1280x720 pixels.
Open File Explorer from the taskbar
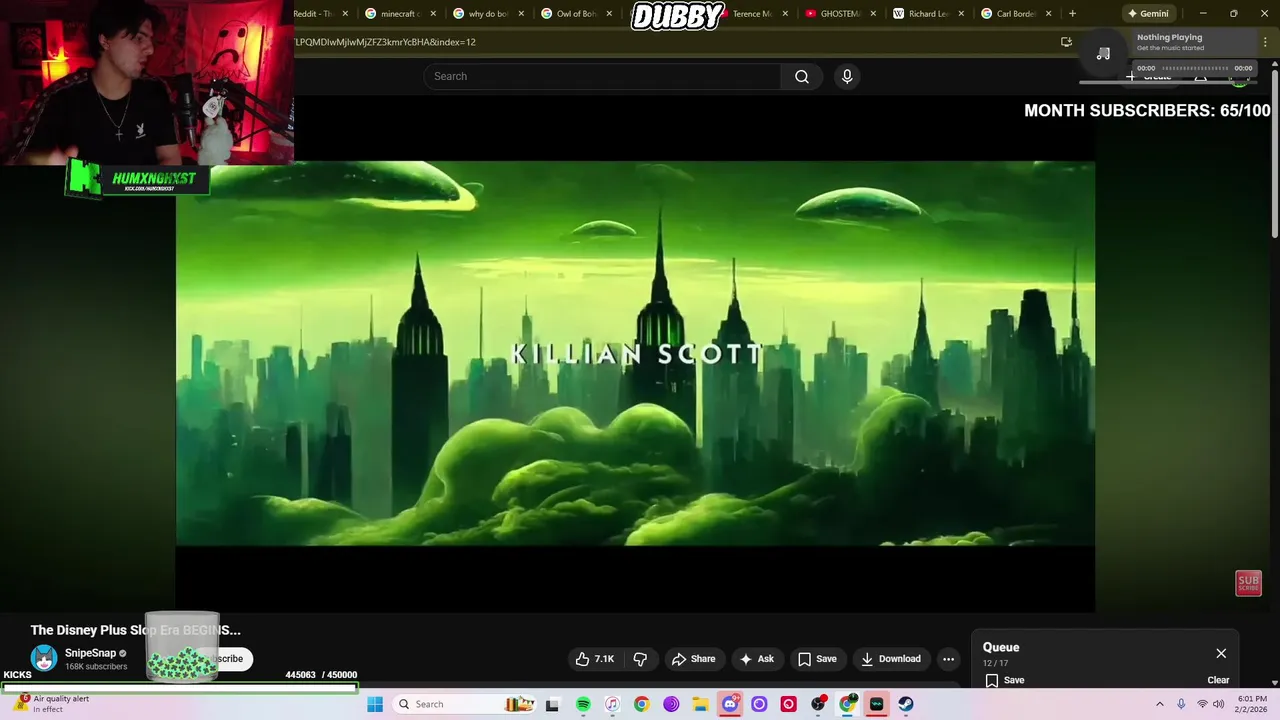coord(701,704)
